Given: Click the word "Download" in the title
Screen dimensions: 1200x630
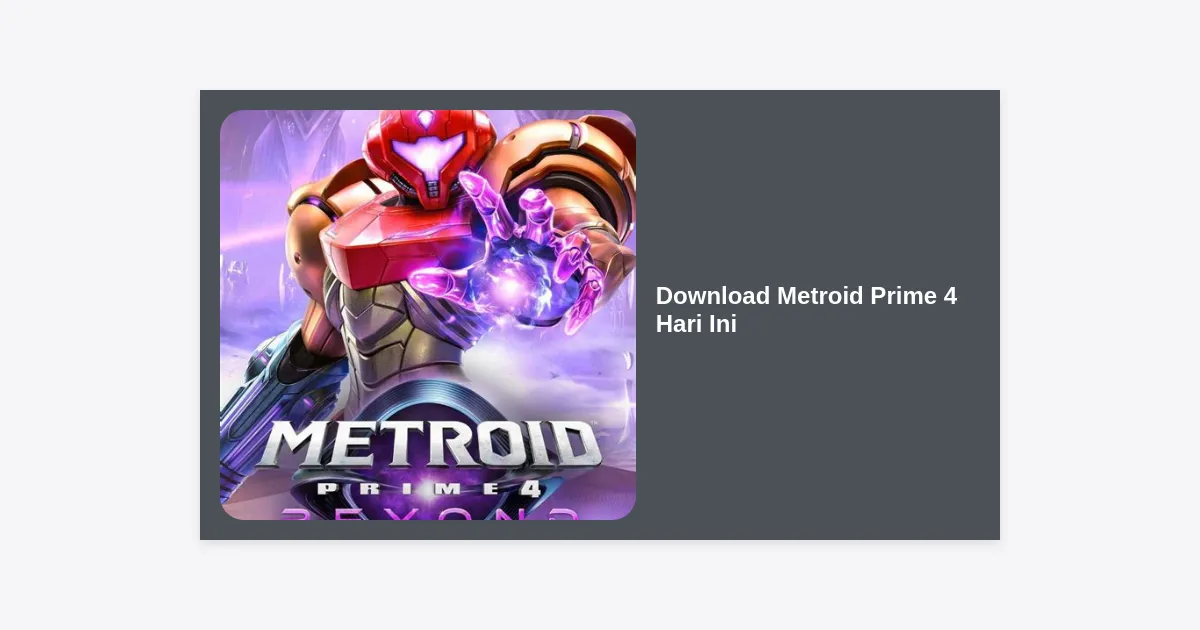Looking at the screenshot, I should tap(713, 296).
